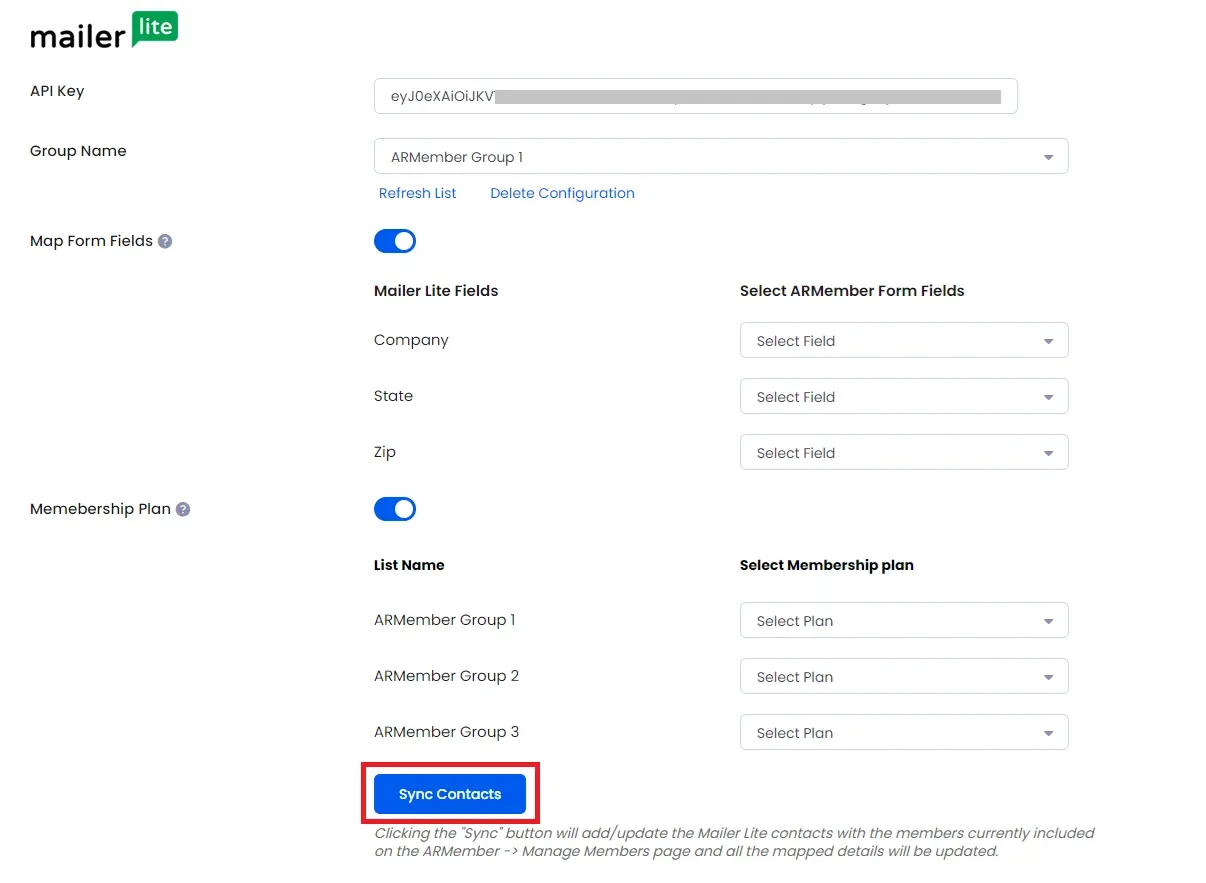Screen dimensions: 1206x883
Task: Click the Memebership Plan label text
Action: (x=100, y=509)
